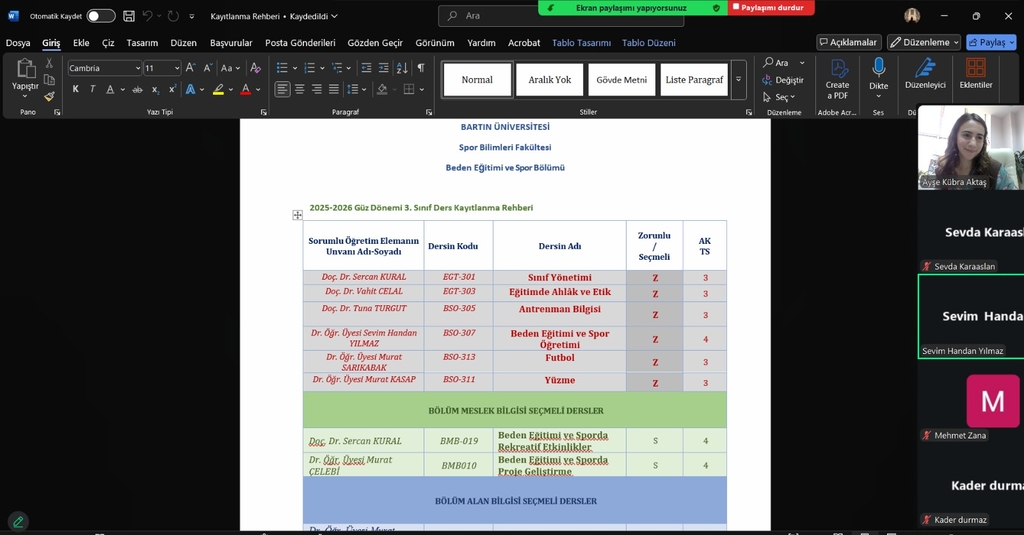Toggle bold with the K button
Screen dimensions: 1024x535
coord(76,89)
